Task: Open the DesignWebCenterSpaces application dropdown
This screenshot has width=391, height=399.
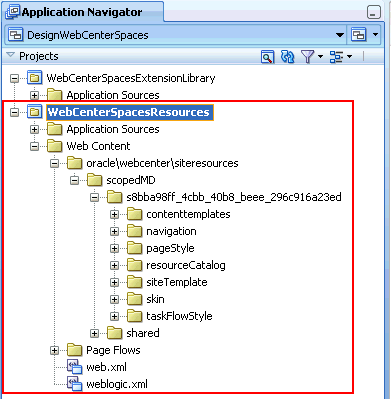Action: [340, 35]
